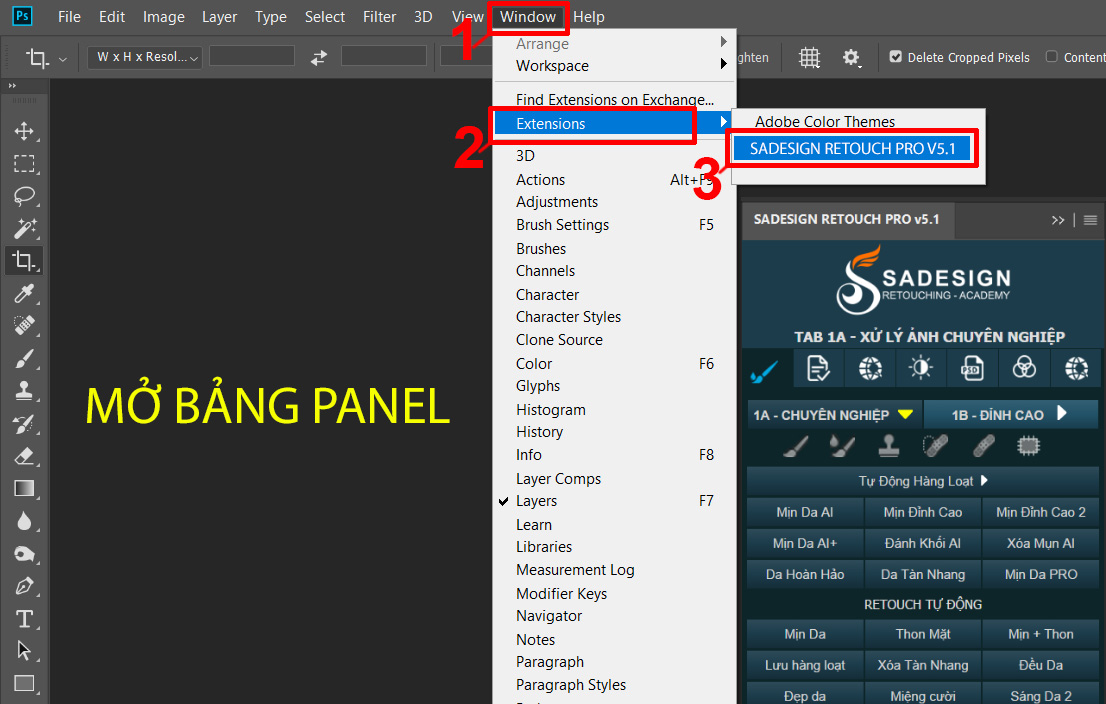The image size is (1106, 704).
Task: Click the Đánh Khối AI button
Action: pyautogui.click(x=923, y=544)
